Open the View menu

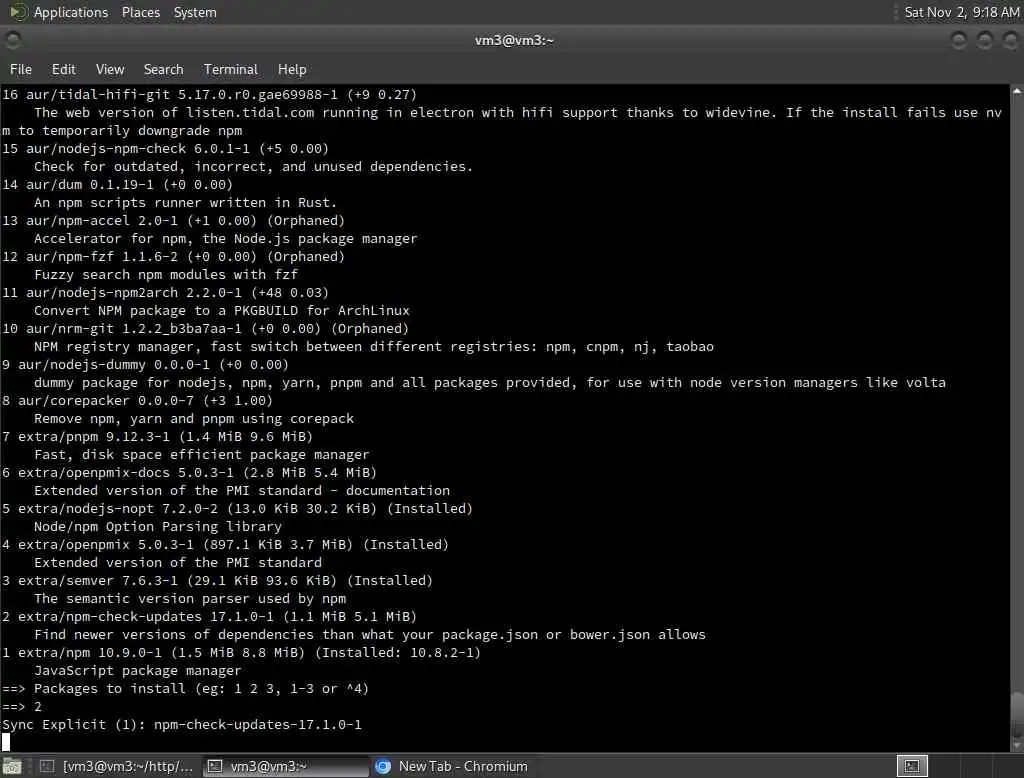[110, 69]
